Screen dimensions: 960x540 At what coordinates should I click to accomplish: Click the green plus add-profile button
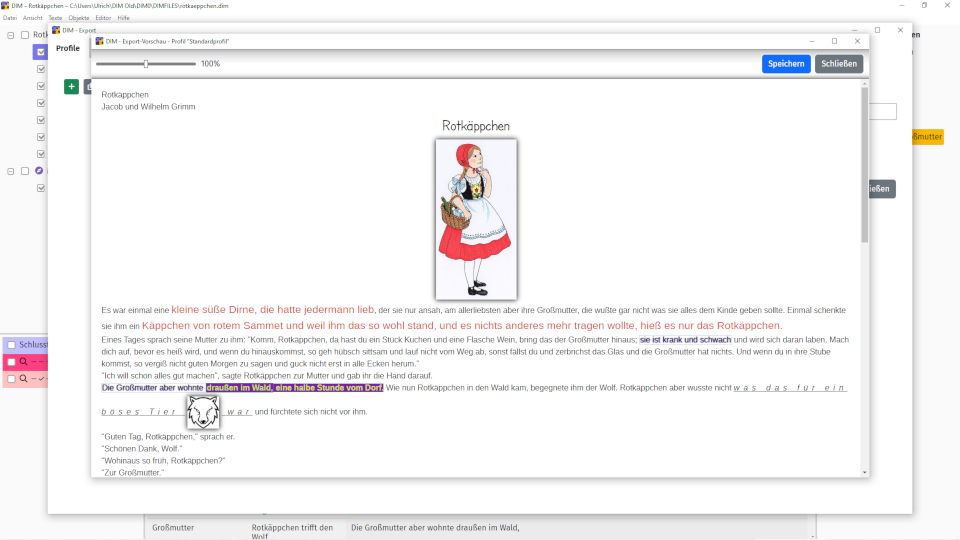coord(71,87)
